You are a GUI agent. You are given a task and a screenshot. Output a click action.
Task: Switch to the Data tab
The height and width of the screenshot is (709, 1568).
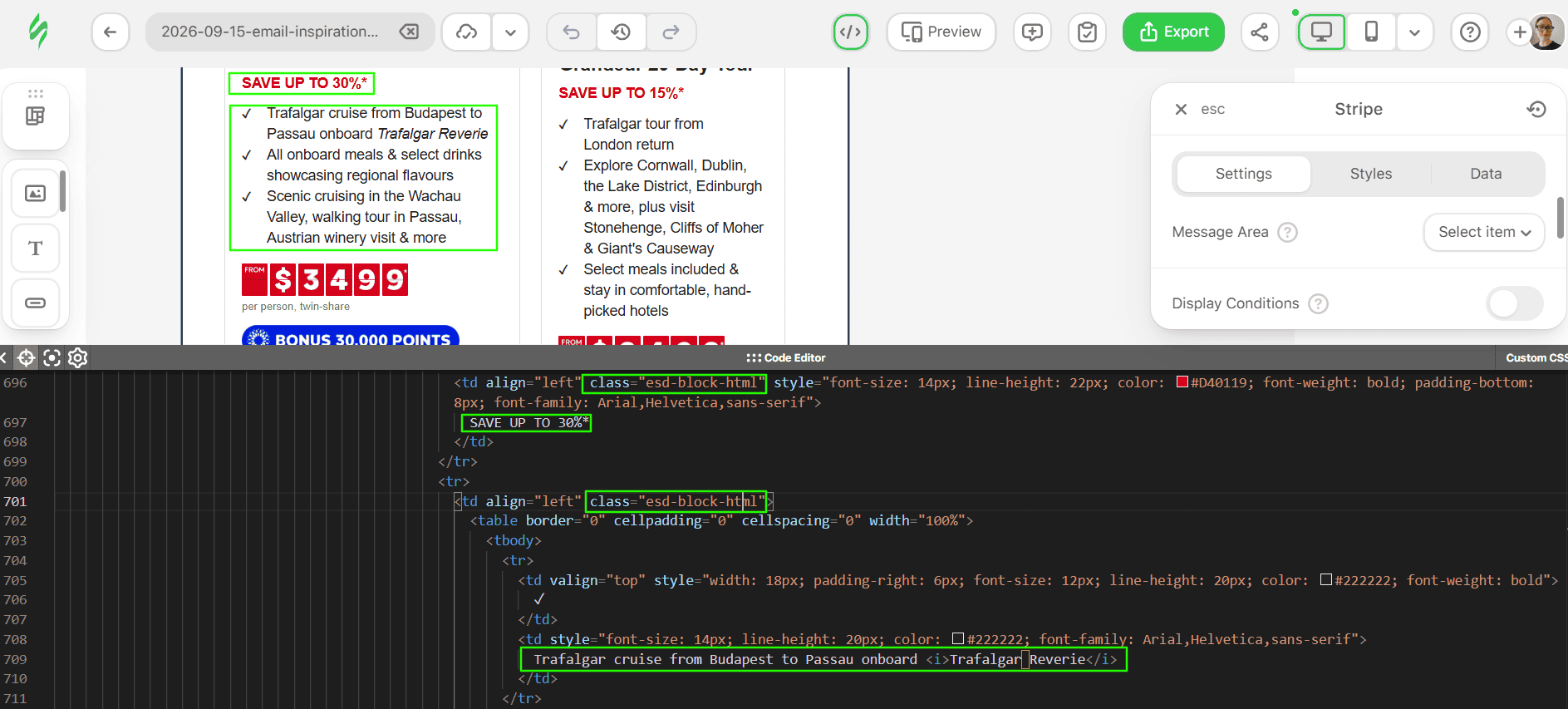[1486, 174]
